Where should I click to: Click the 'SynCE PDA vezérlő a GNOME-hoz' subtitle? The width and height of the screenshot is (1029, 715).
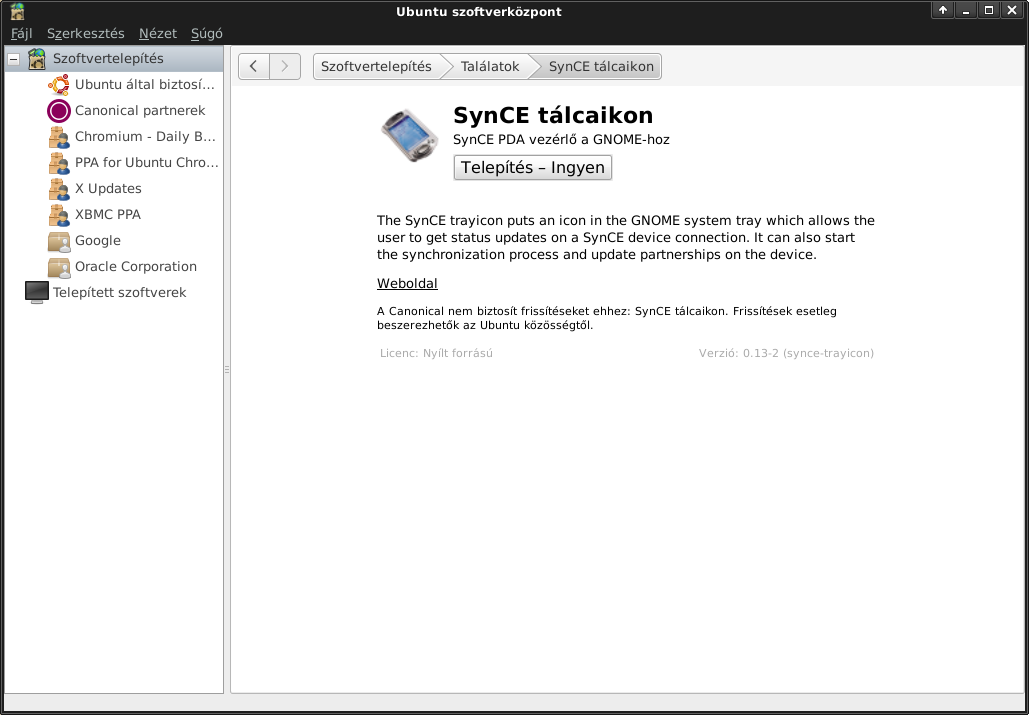[561, 140]
